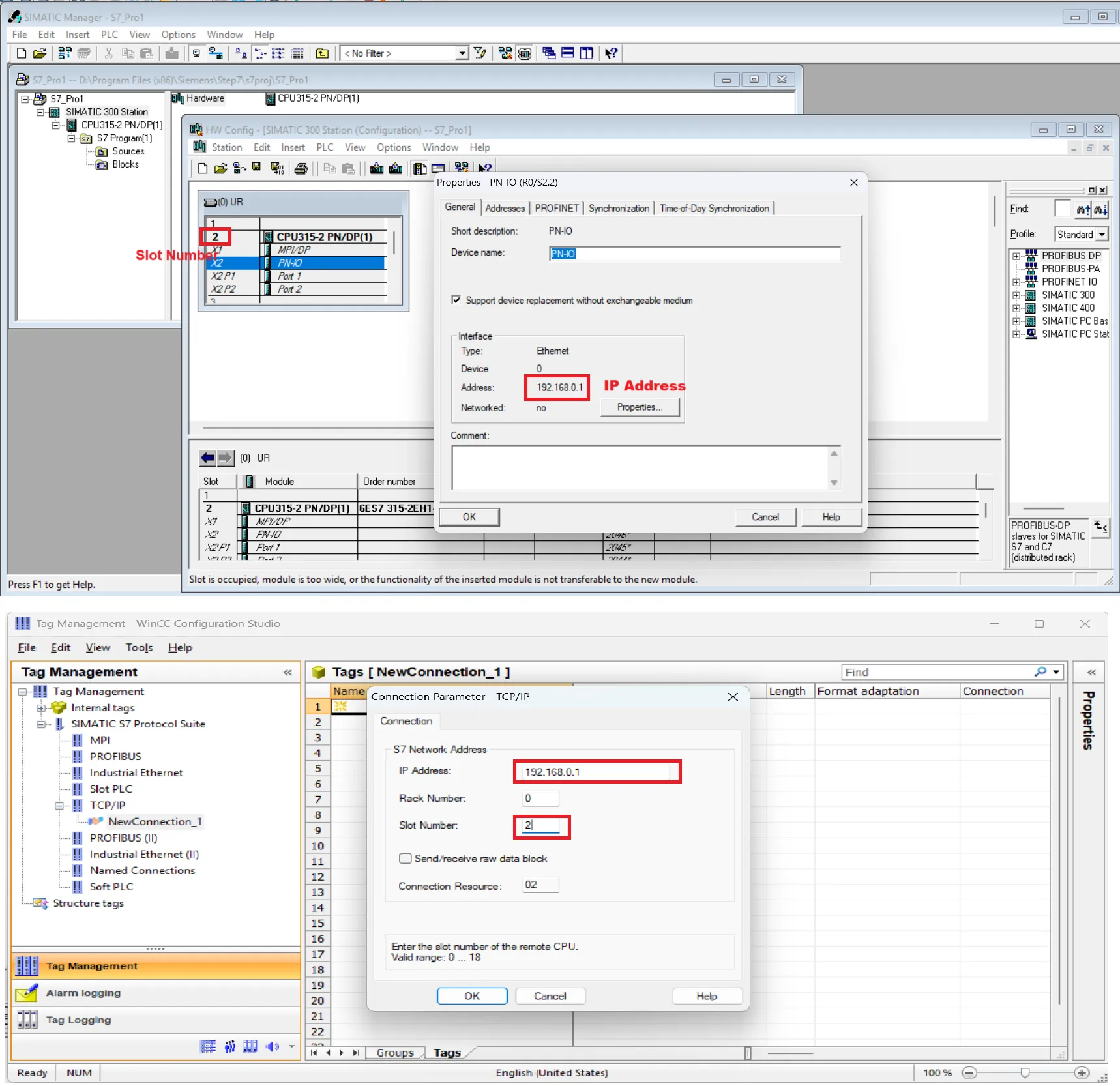Click the Properties... button in Interface group

(640, 407)
